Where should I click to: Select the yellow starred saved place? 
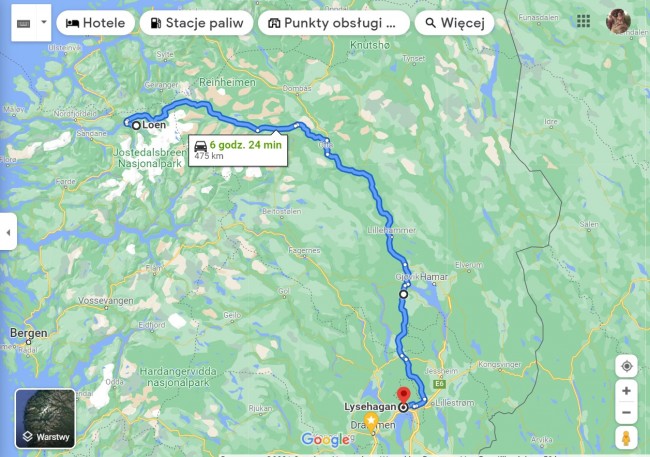[x=371, y=421]
